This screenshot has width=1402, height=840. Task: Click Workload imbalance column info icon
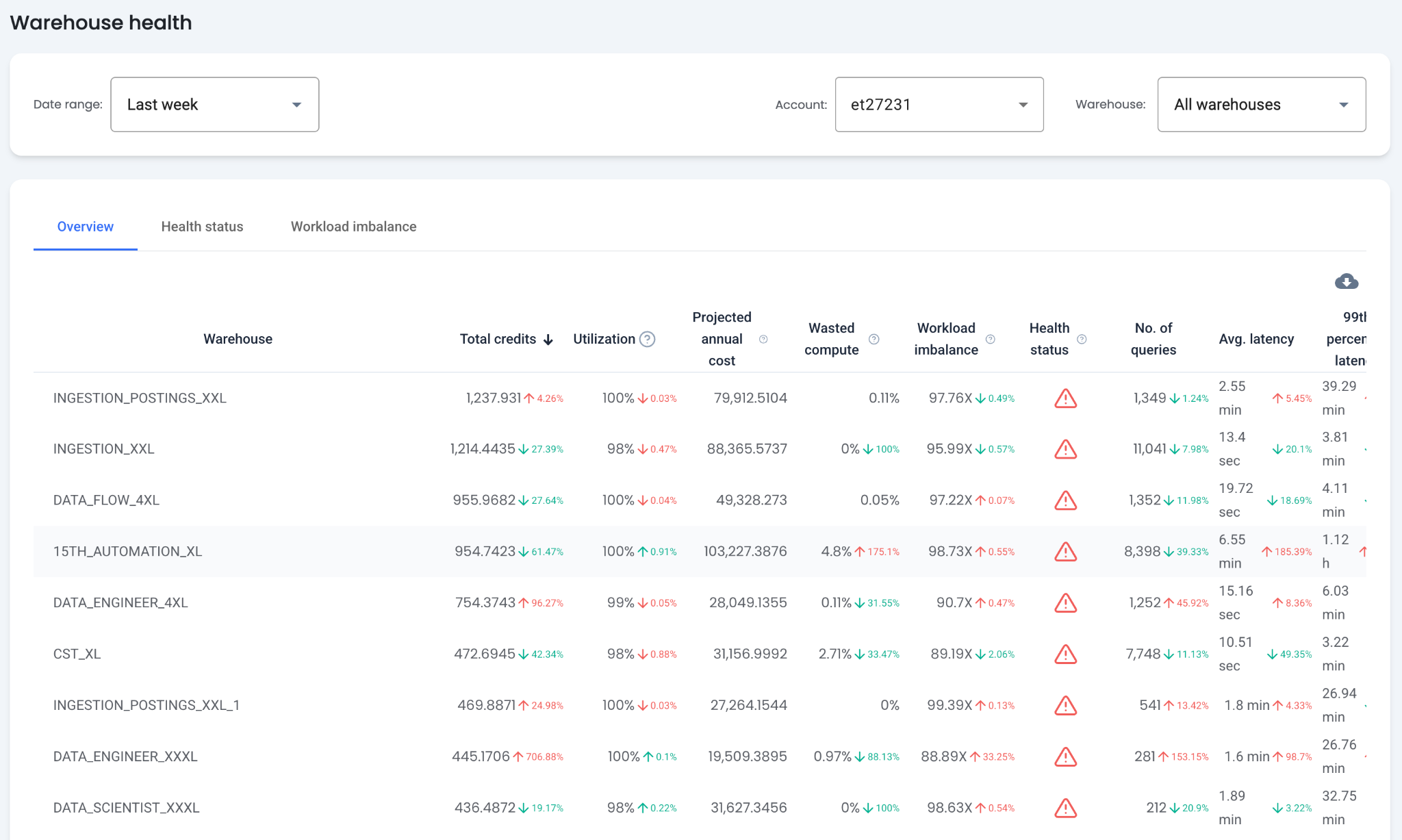click(990, 339)
